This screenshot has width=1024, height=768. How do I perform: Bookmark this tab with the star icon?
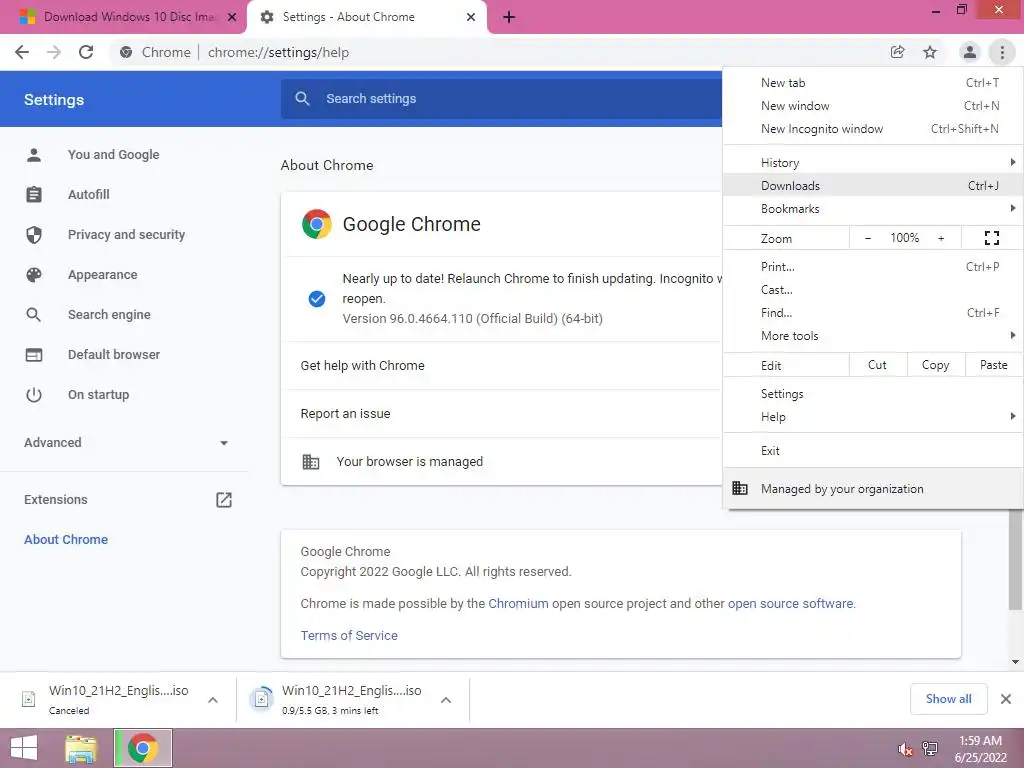(930, 52)
